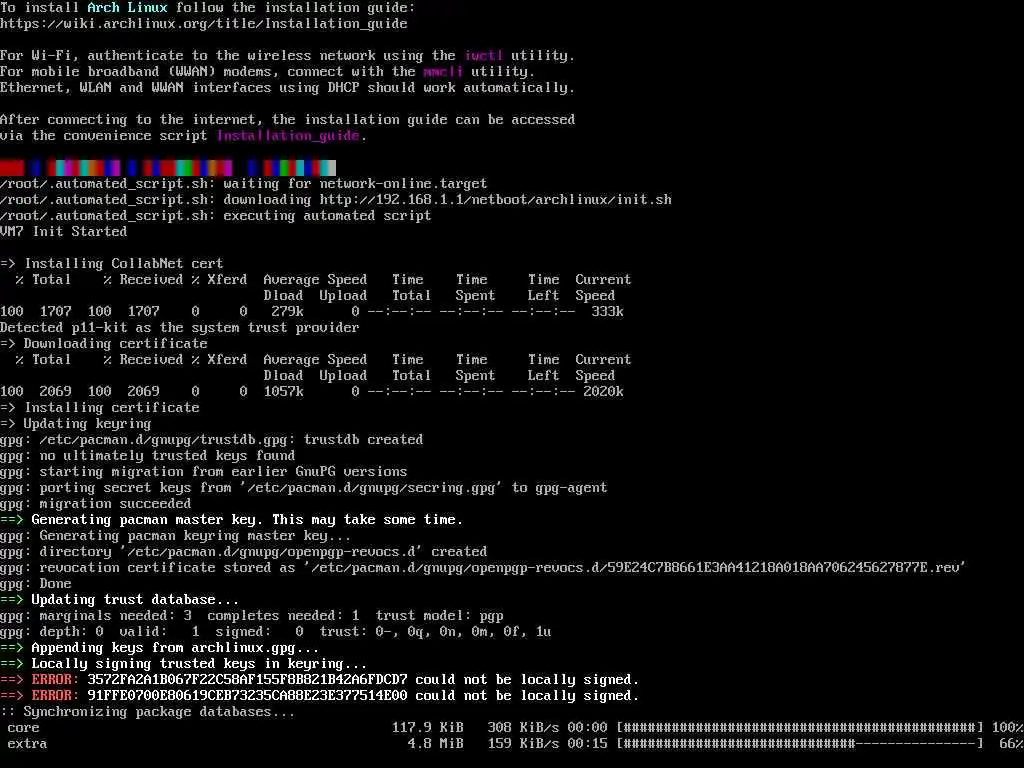Click '=> Installing certificate' line
Image resolution: width=1024 pixels, height=768 pixels.
coord(100,408)
